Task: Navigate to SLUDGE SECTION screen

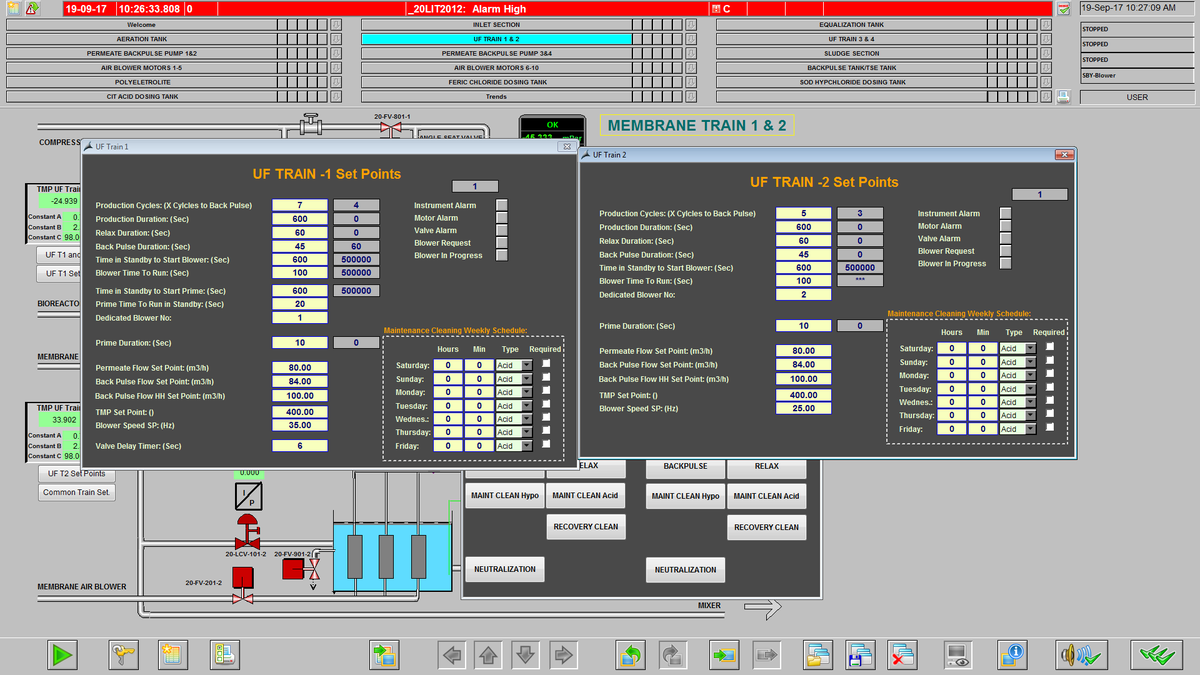Action: (851, 53)
